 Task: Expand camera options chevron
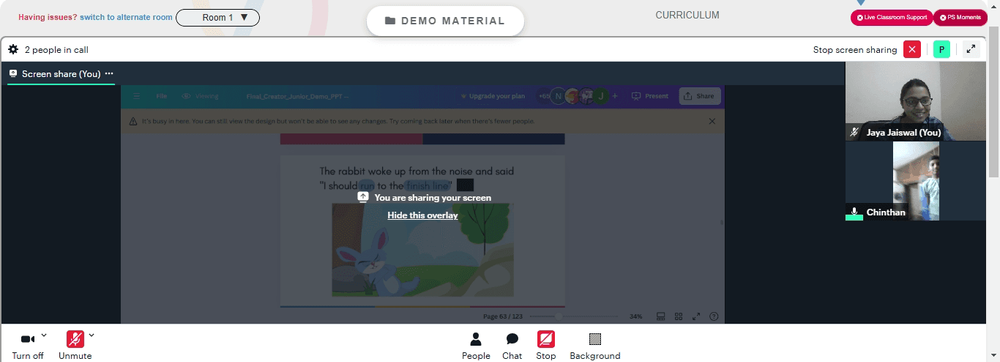coord(44,335)
